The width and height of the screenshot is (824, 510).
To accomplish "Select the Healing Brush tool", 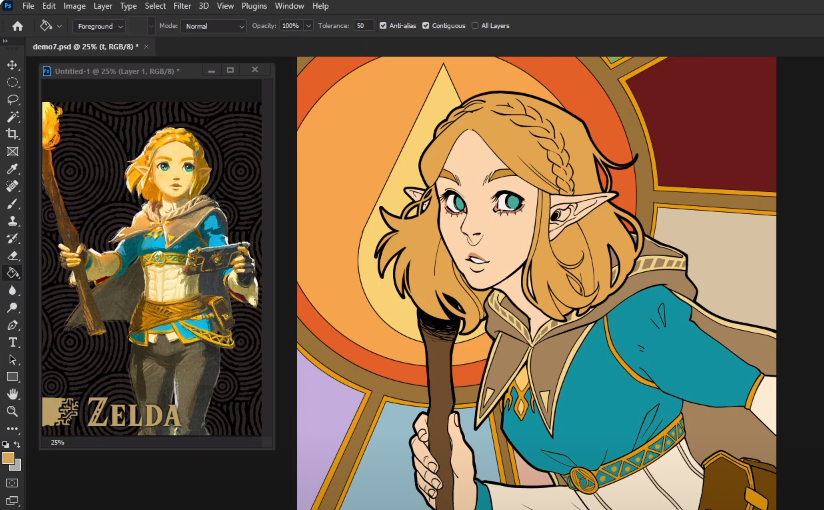I will coord(12,186).
